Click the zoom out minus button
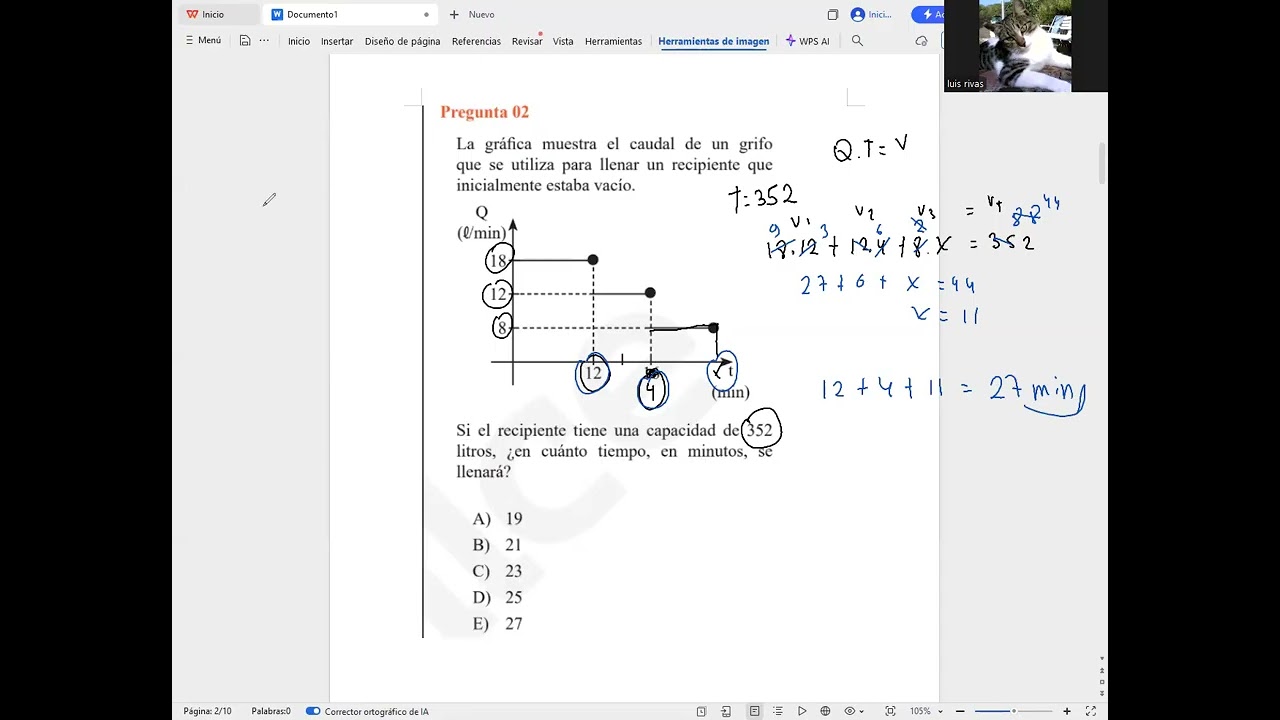1280x720 pixels. tap(960, 711)
